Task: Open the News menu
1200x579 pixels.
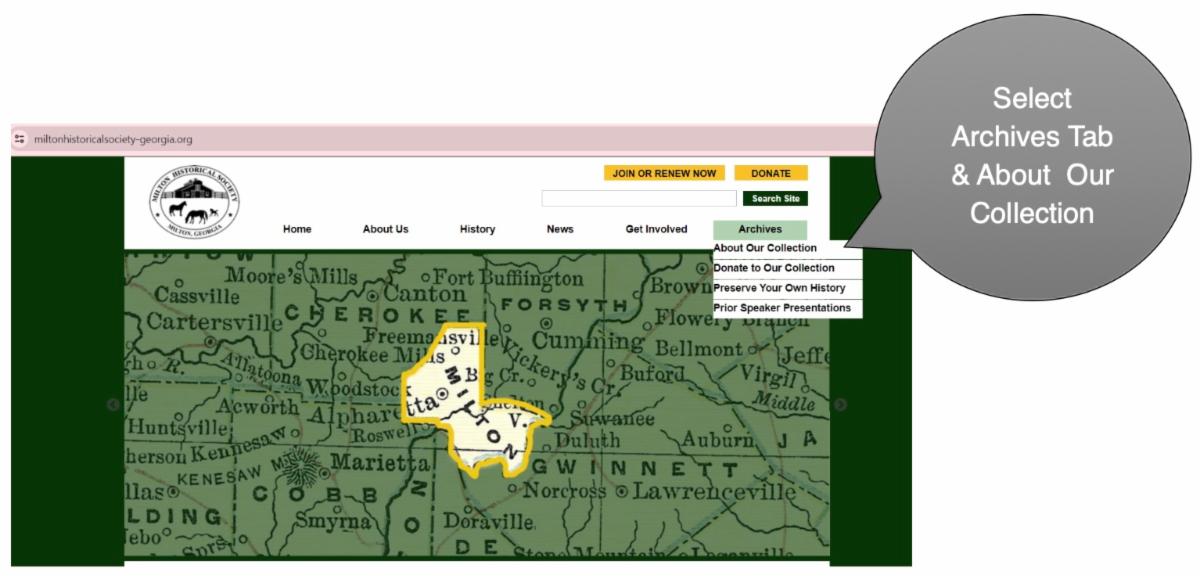Action: coord(560,229)
